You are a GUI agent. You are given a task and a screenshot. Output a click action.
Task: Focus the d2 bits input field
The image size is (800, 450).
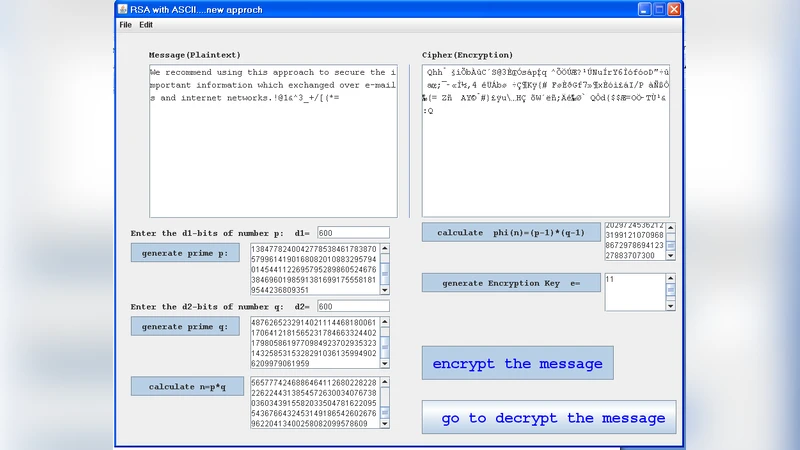[353, 306]
